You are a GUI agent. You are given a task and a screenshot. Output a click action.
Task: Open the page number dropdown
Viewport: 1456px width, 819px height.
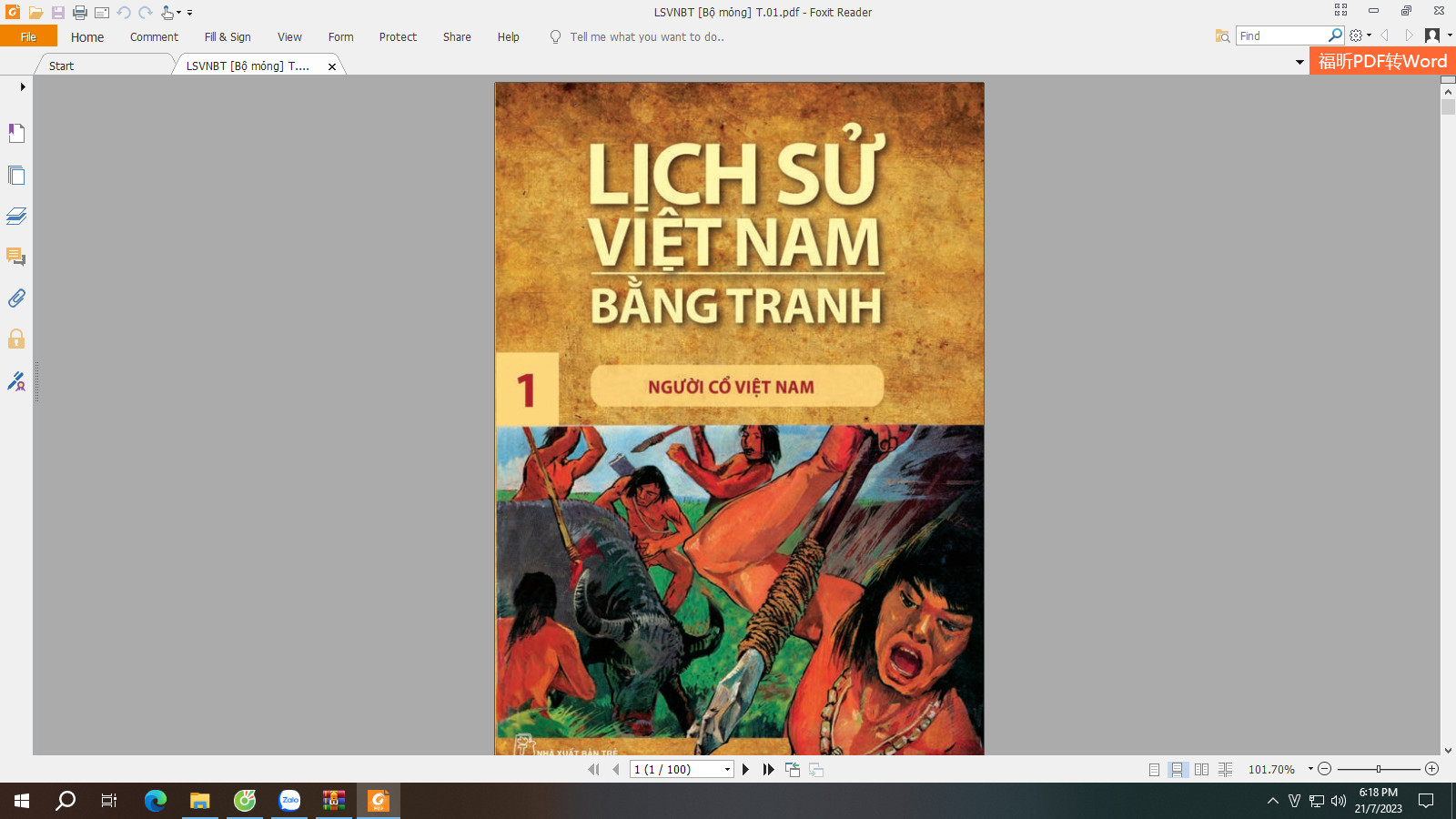727,770
